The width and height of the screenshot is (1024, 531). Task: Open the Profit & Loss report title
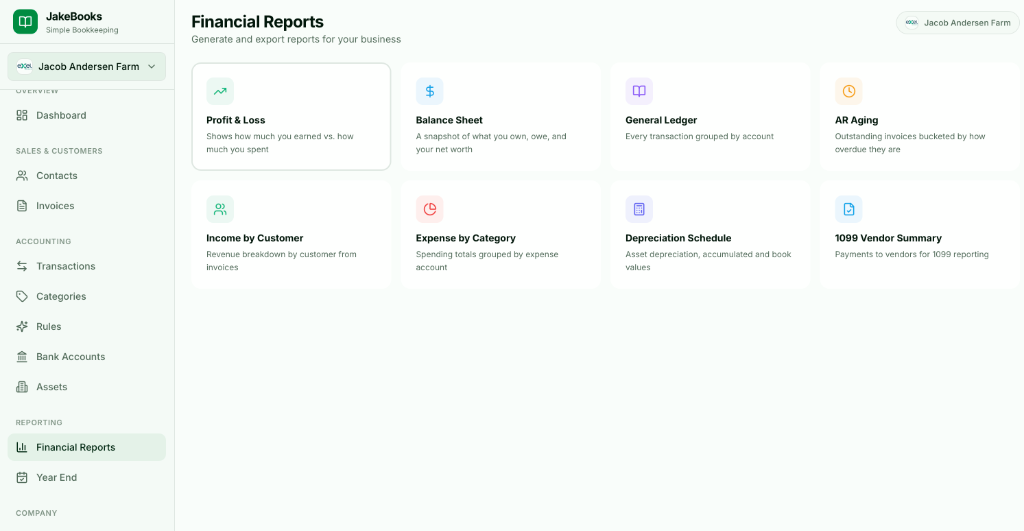pos(236,120)
